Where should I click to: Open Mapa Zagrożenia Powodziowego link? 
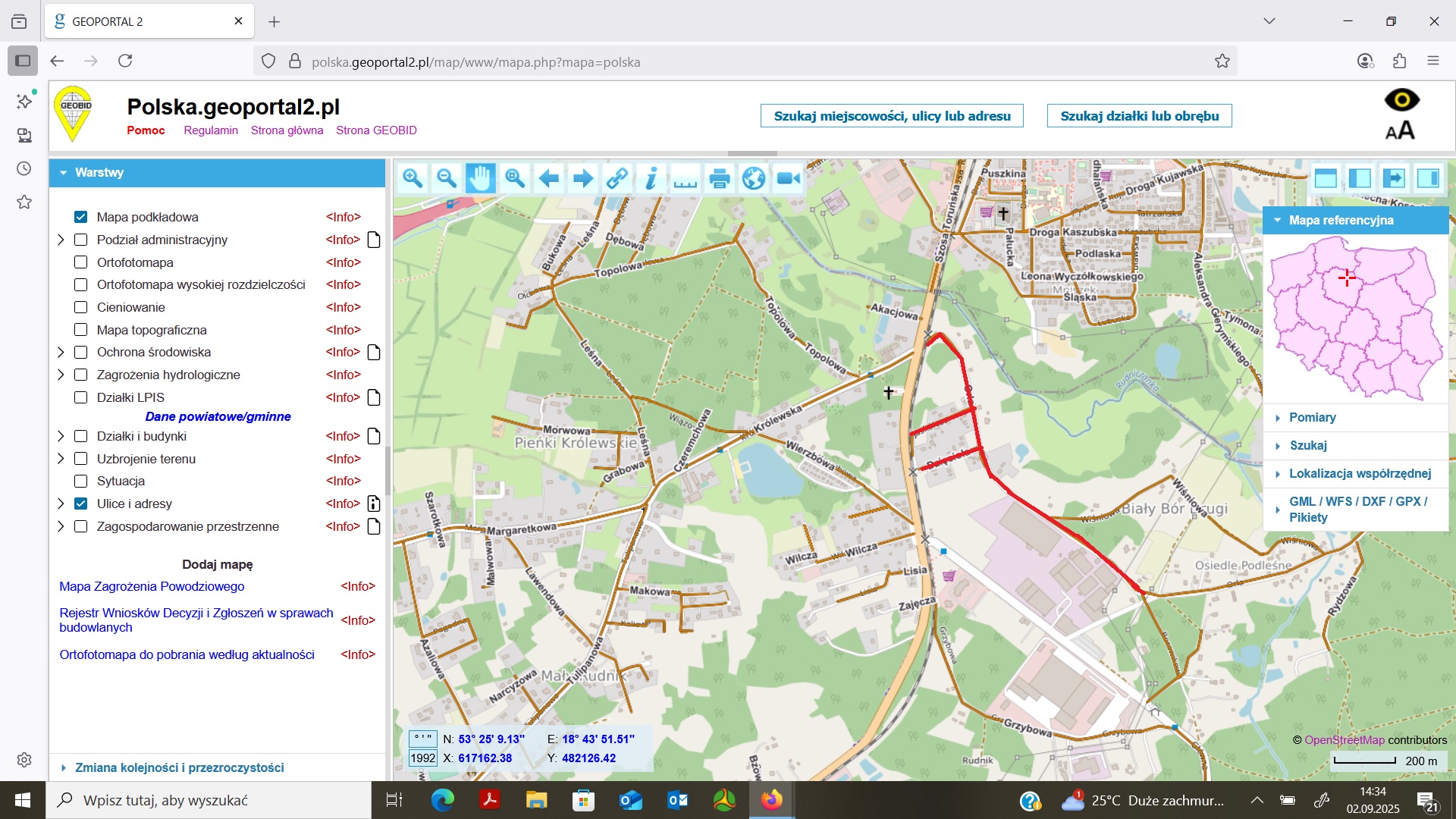tap(152, 586)
